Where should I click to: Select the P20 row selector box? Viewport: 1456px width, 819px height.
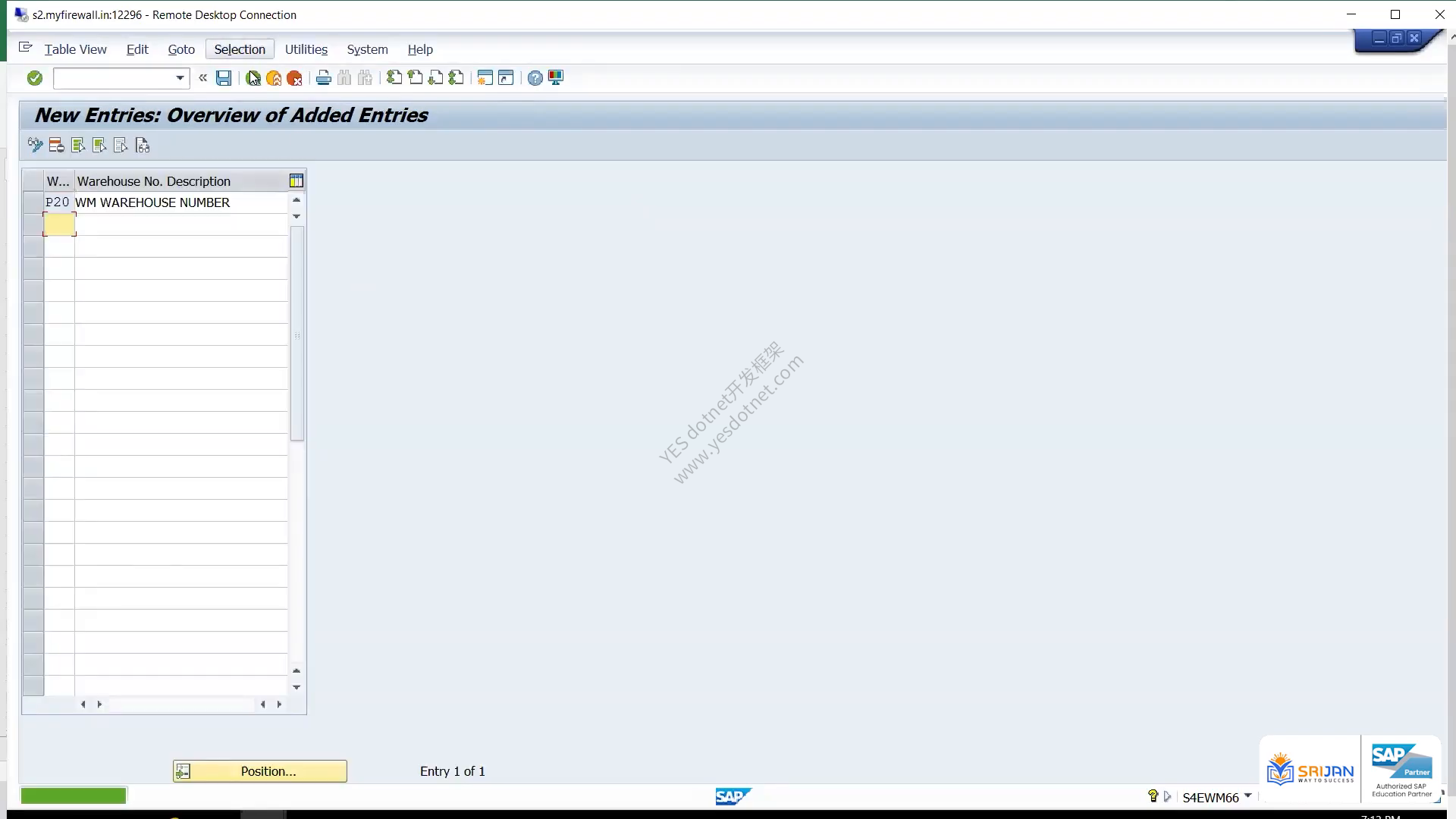(x=33, y=202)
